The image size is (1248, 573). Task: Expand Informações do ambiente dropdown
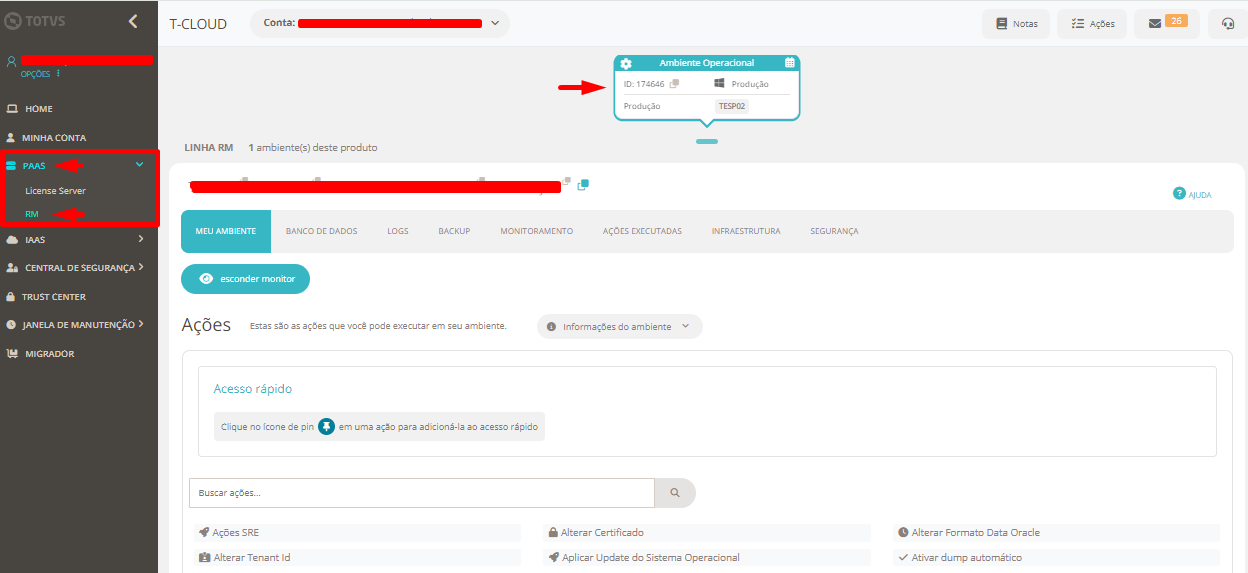coord(620,326)
